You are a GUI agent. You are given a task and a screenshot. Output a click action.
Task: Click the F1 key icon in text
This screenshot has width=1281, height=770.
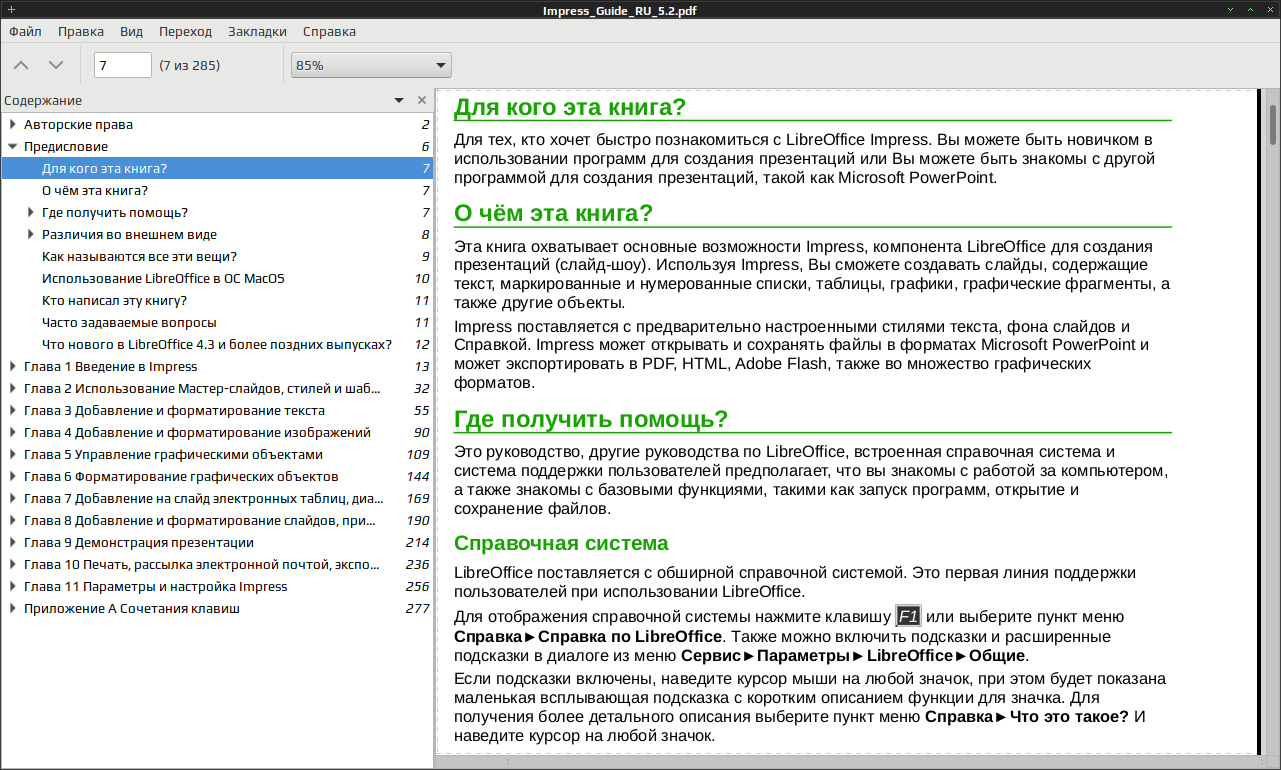(908, 617)
